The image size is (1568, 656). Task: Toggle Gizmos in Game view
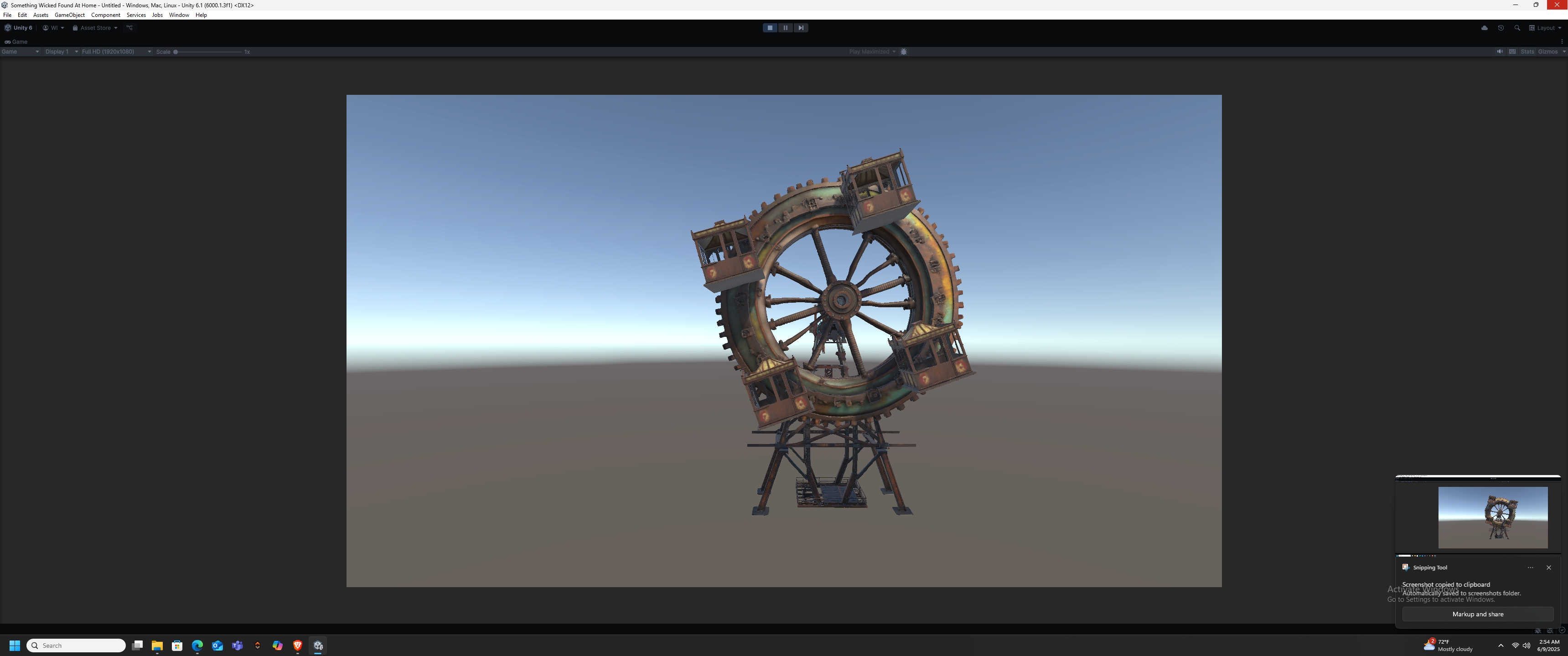pyautogui.click(x=1547, y=52)
